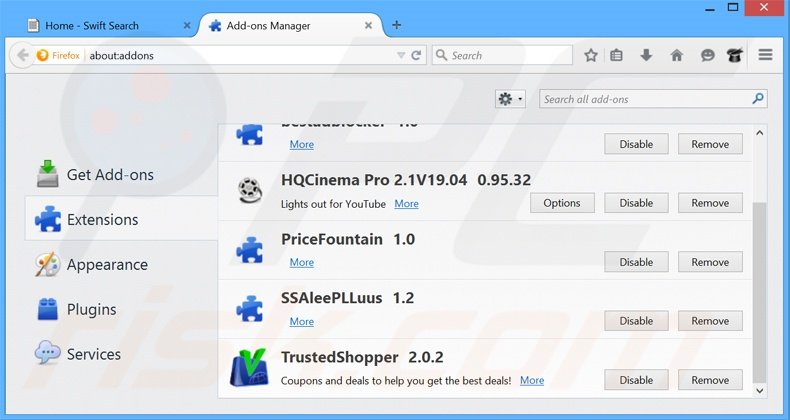Open More link for TrustedShopper

pyautogui.click(x=532, y=380)
